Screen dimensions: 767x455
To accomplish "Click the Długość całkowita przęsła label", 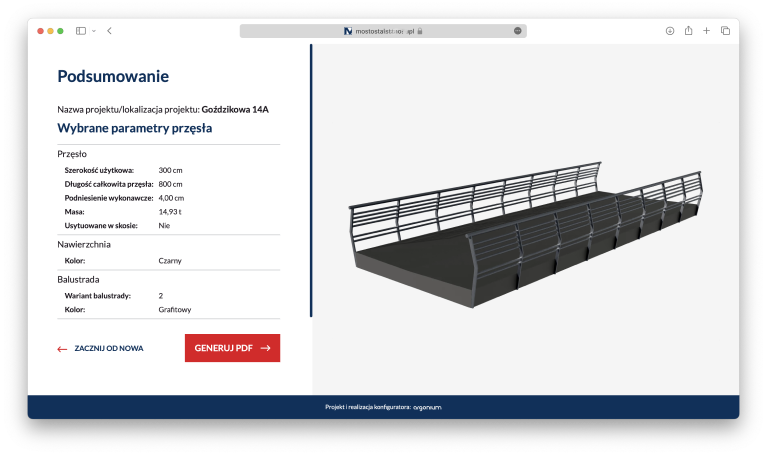I will point(109,184).
